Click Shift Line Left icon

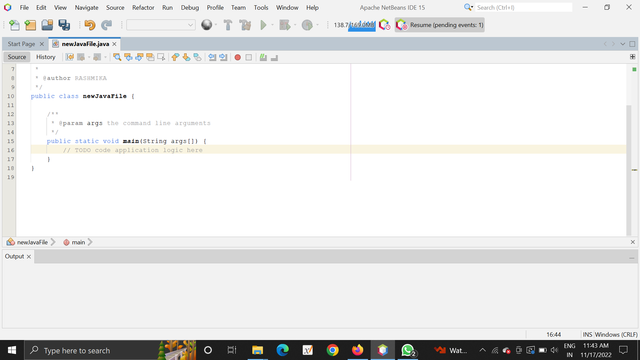[212, 58]
